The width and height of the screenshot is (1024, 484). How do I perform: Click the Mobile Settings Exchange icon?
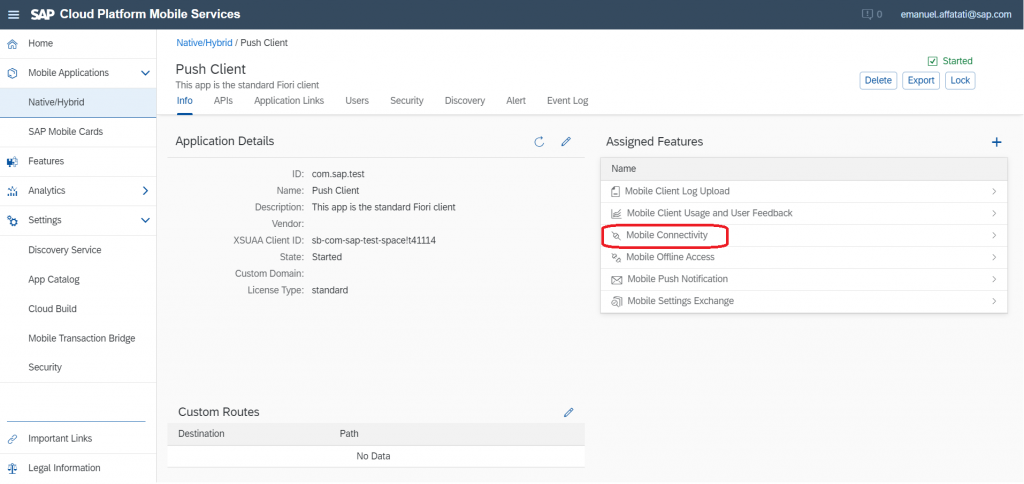click(616, 302)
